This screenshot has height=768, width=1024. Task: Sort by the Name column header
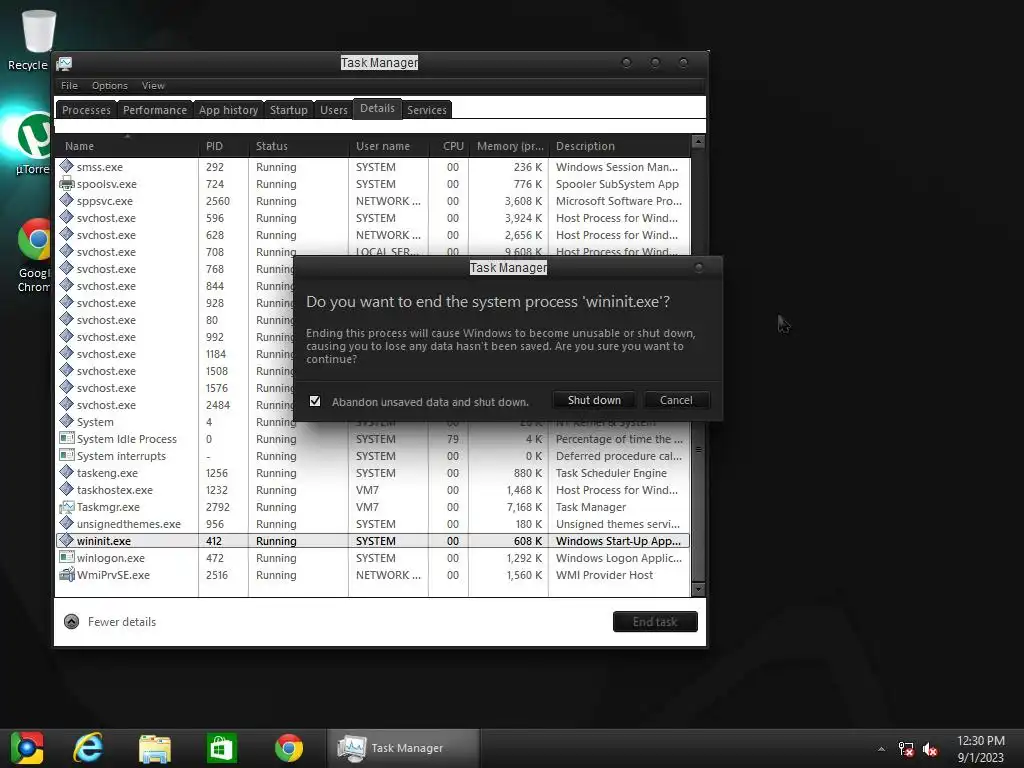click(127, 146)
